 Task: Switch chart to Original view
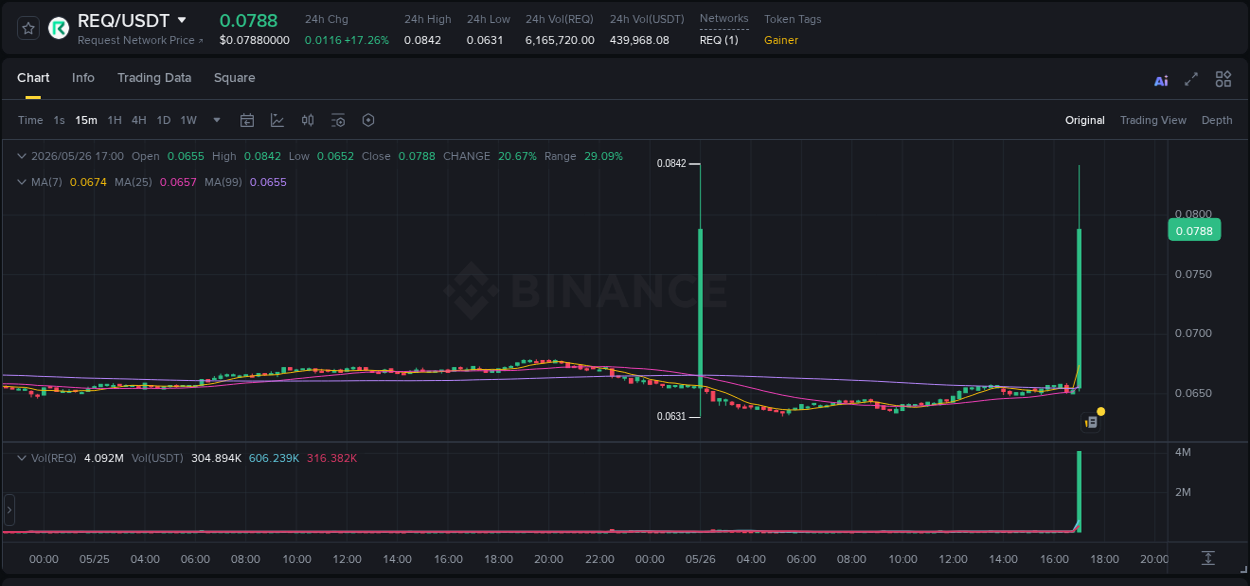pyautogui.click(x=1085, y=120)
